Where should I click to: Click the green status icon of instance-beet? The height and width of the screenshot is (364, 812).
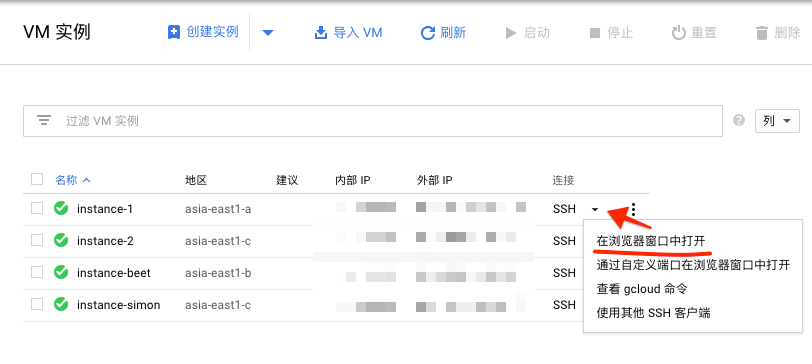(x=61, y=272)
